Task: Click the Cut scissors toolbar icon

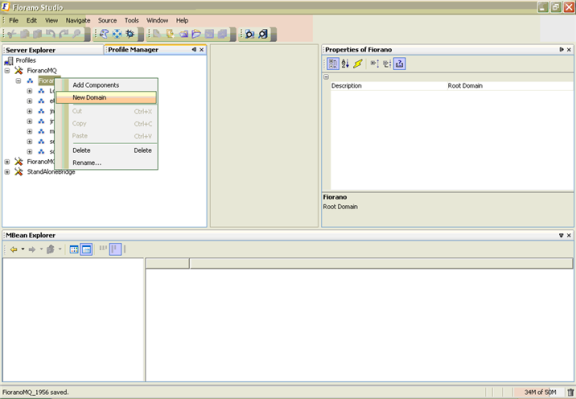Action: coord(11,34)
